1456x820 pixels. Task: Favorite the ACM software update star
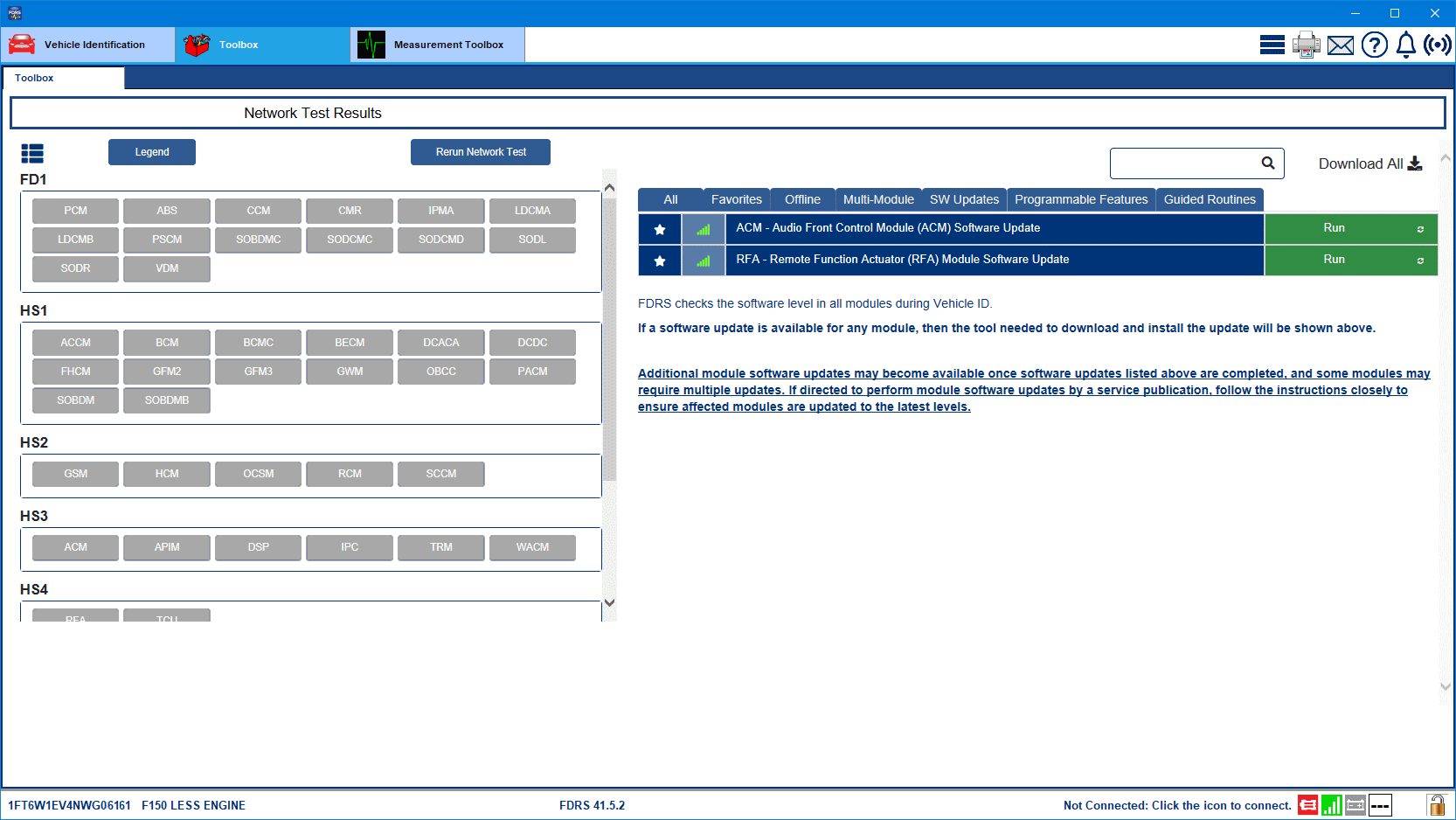coord(660,229)
